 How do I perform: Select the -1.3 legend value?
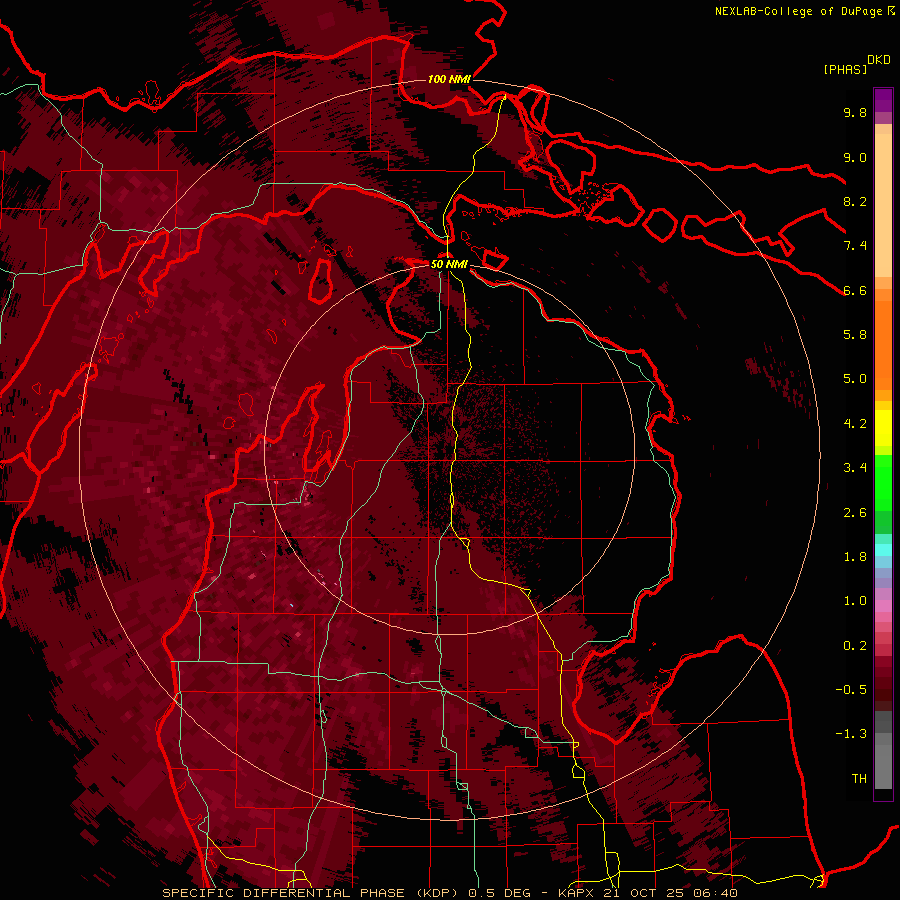coord(851,734)
